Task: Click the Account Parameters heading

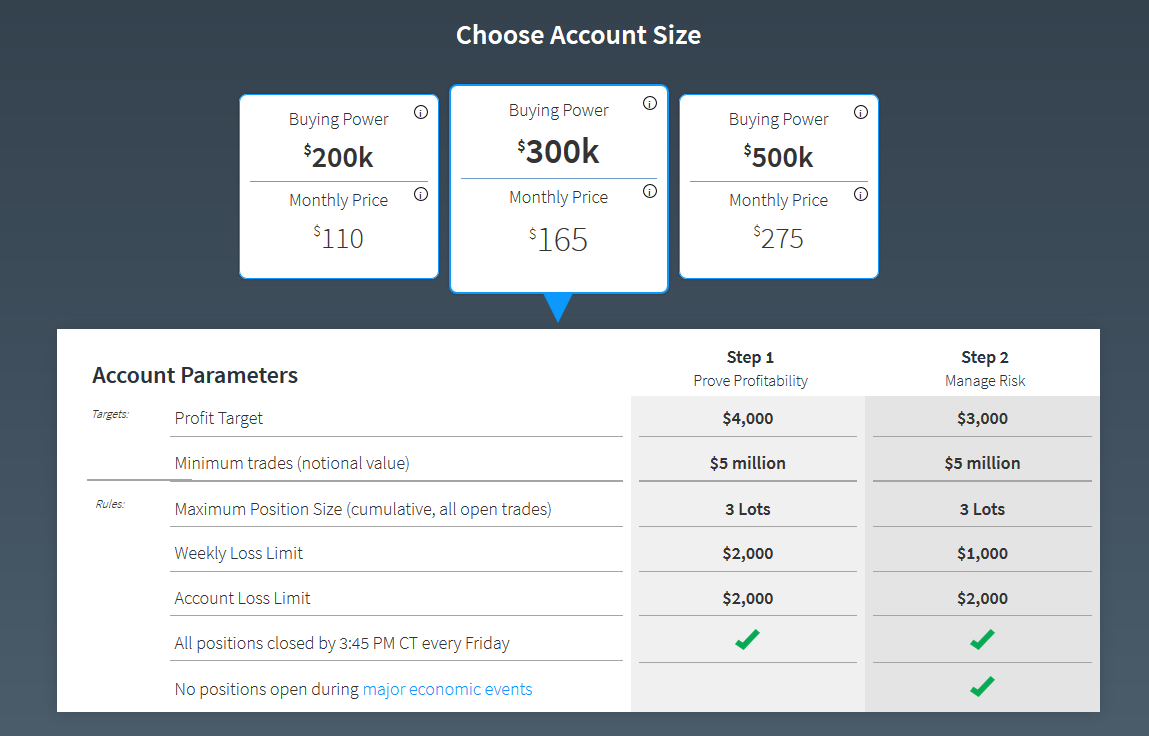Action: 195,376
